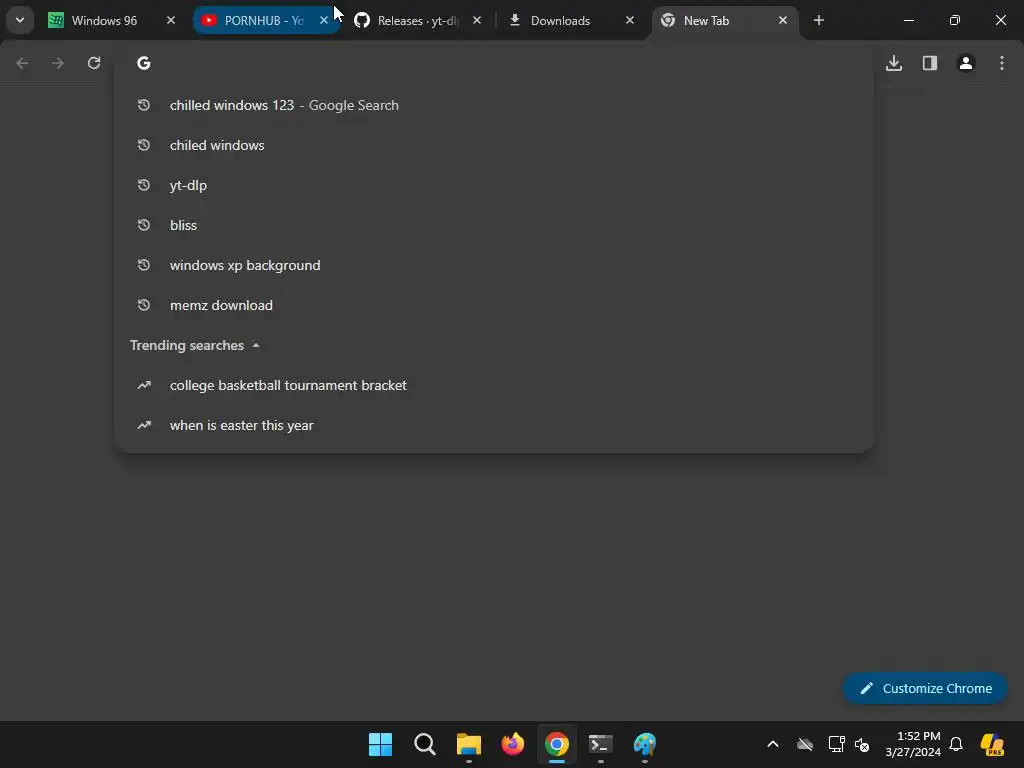The height and width of the screenshot is (768, 1024).
Task: Close the New Tab tab
Action: click(x=782, y=20)
